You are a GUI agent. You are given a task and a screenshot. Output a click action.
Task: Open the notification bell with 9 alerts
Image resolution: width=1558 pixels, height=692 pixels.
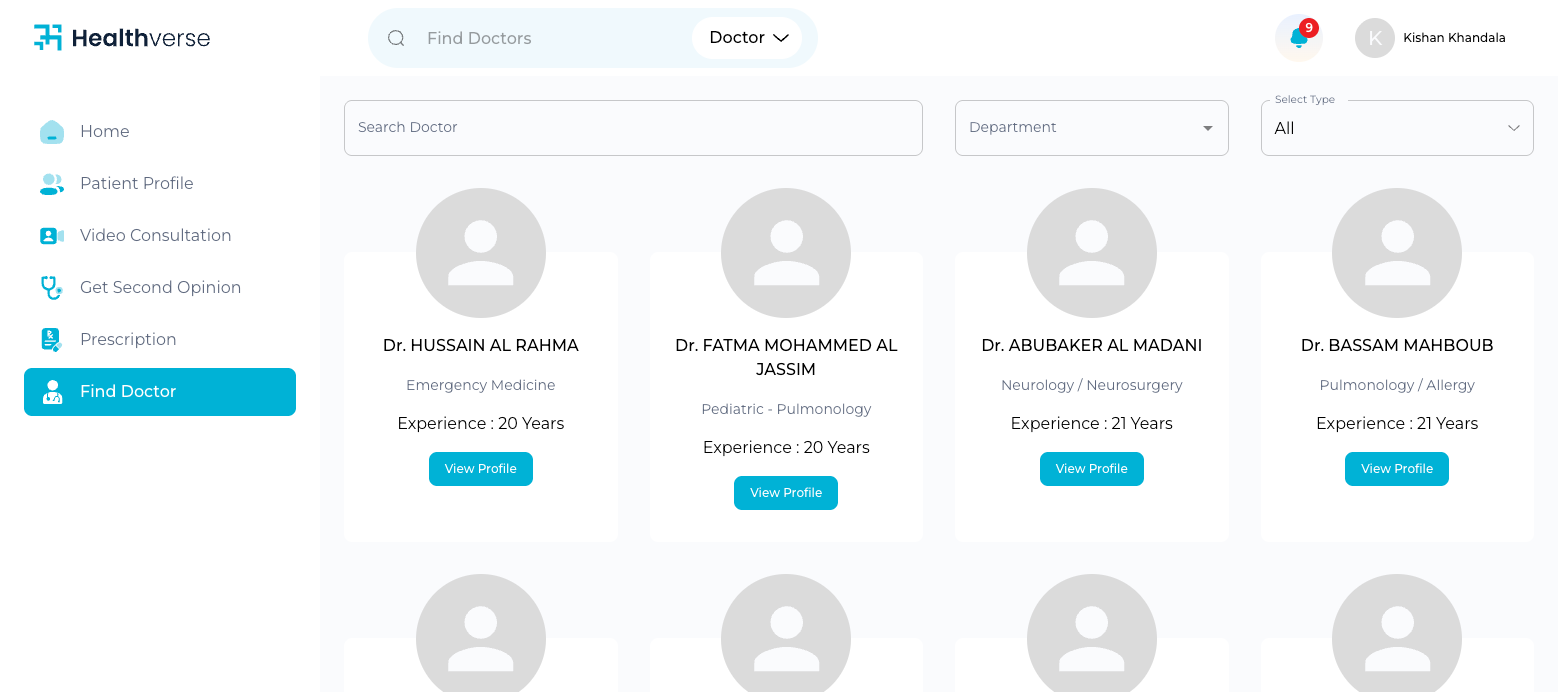pyautogui.click(x=1298, y=37)
